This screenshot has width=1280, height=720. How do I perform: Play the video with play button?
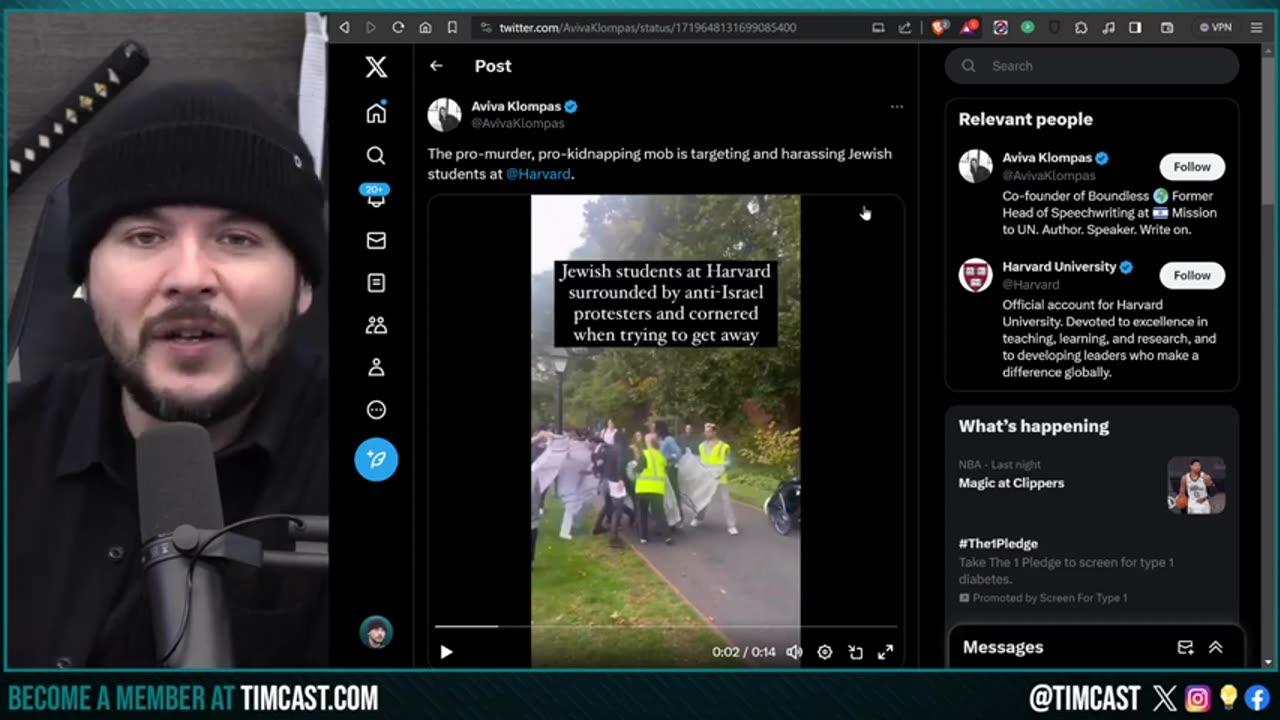446,652
